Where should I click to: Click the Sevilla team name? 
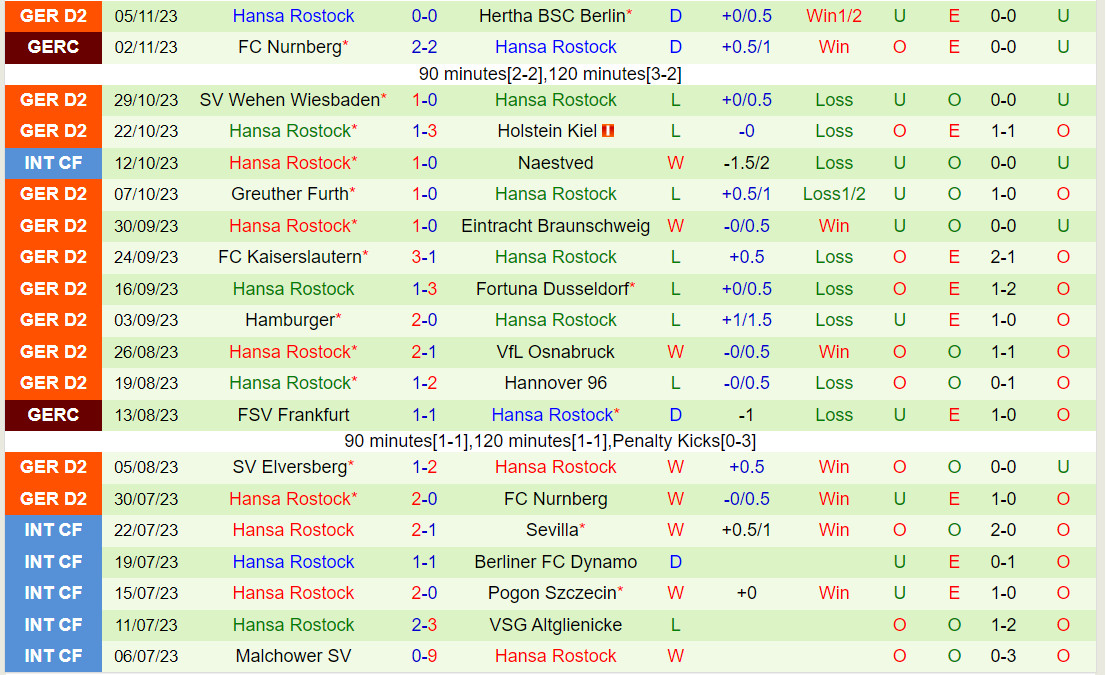552,530
